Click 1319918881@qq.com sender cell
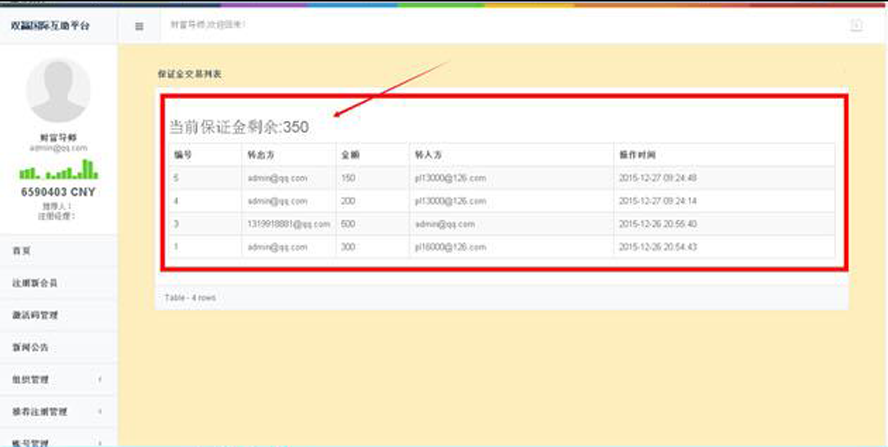The height and width of the screenshot is (447, 888). coord(289,224)
